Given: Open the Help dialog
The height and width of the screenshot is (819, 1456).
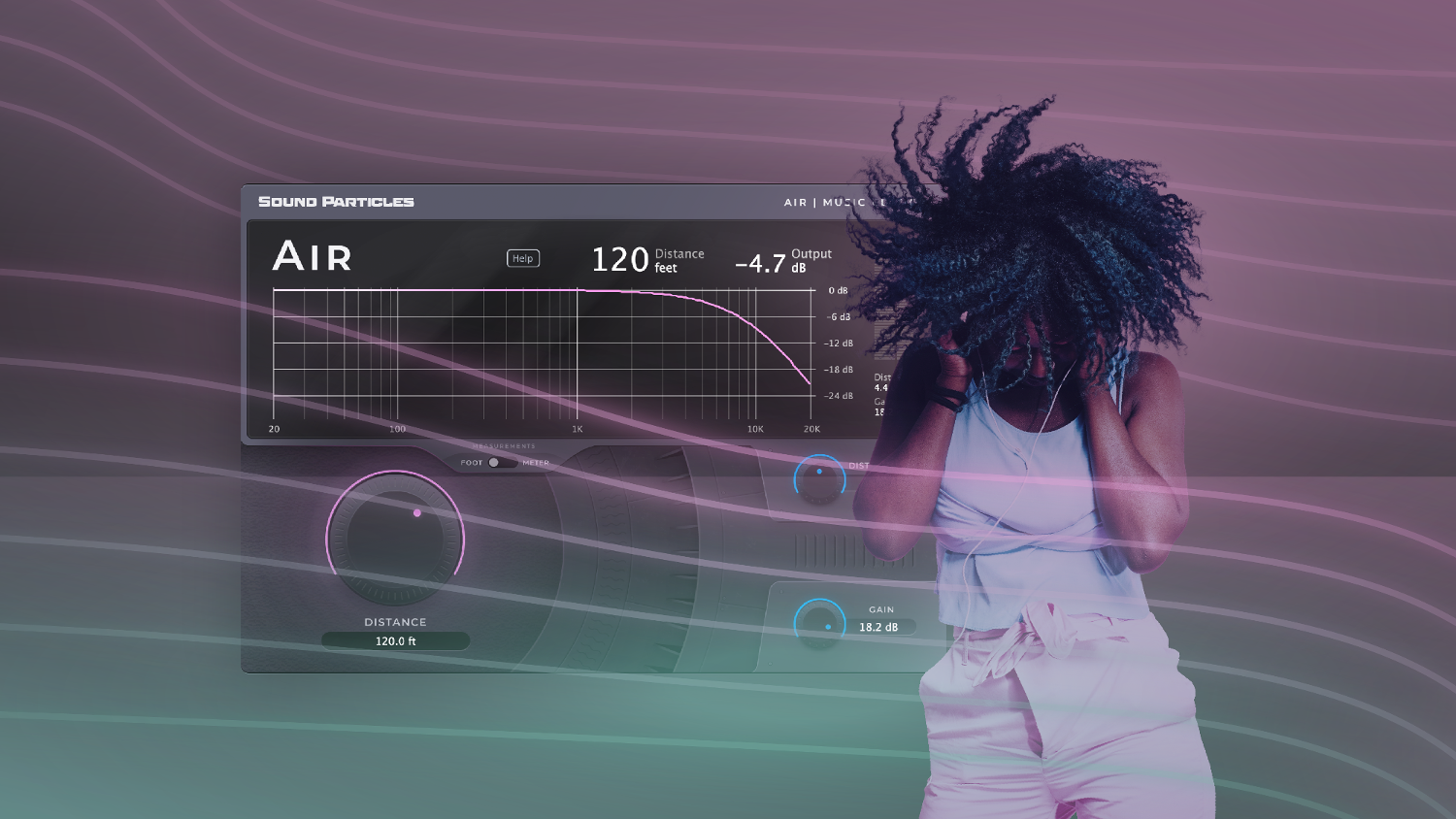Looking at the screenshot, I should pyautogui.click(x=522, y=258).
